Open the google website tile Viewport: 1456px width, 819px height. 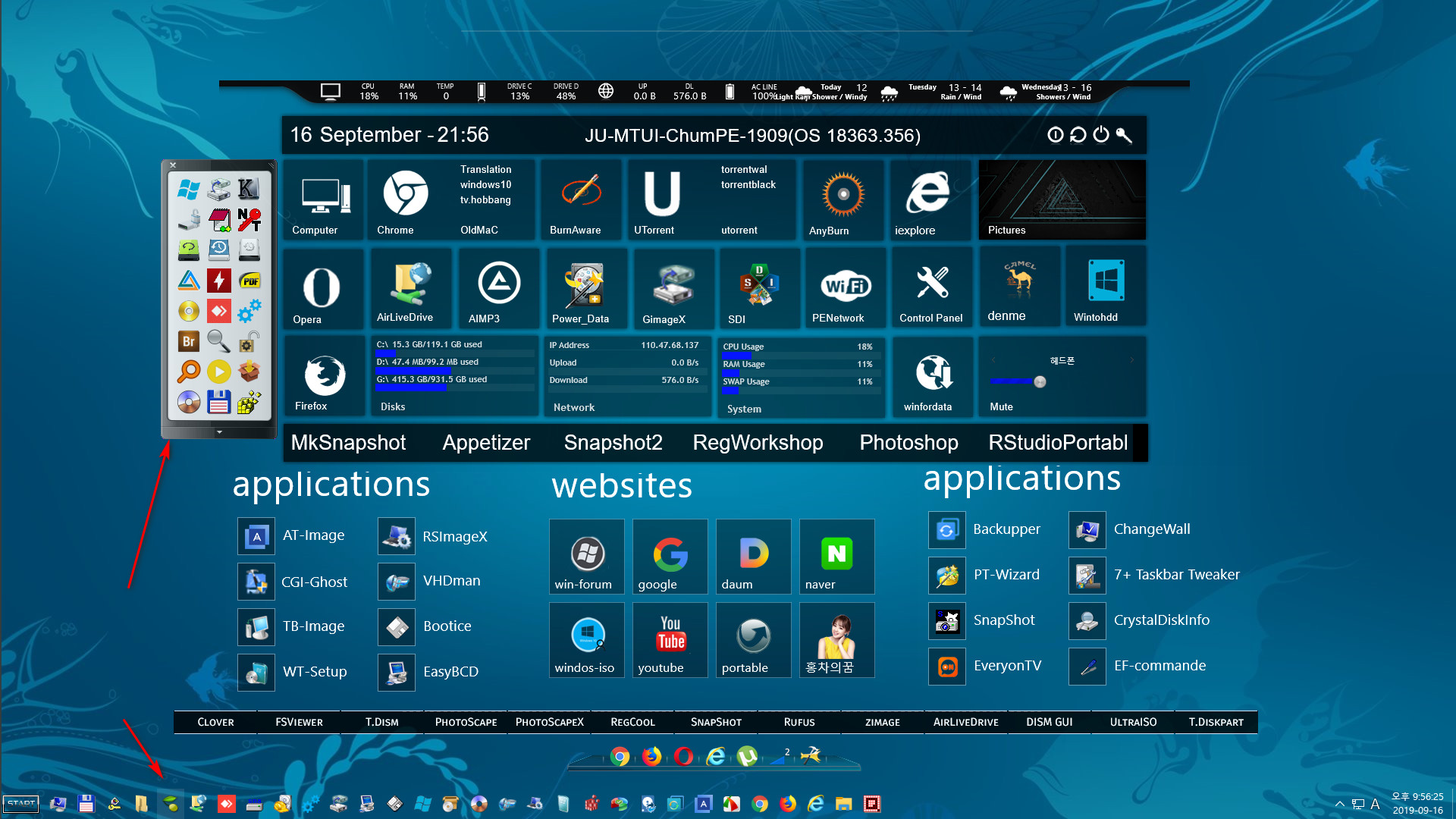(670, 557)
